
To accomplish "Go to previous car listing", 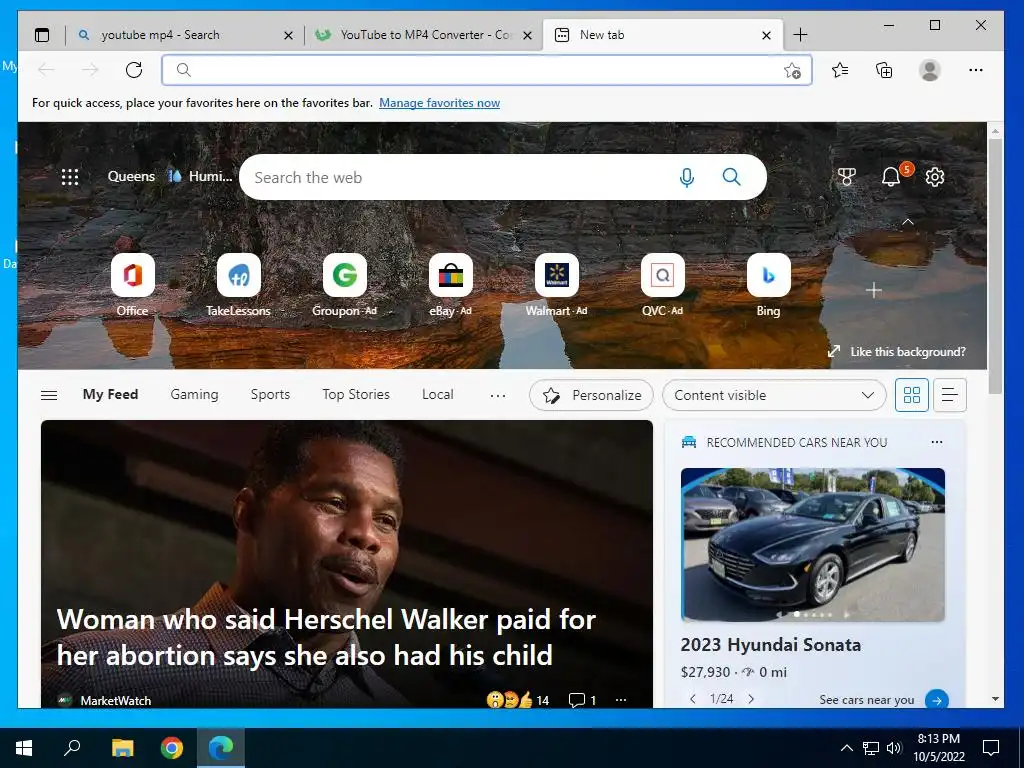I will click(x=692, y=699).
